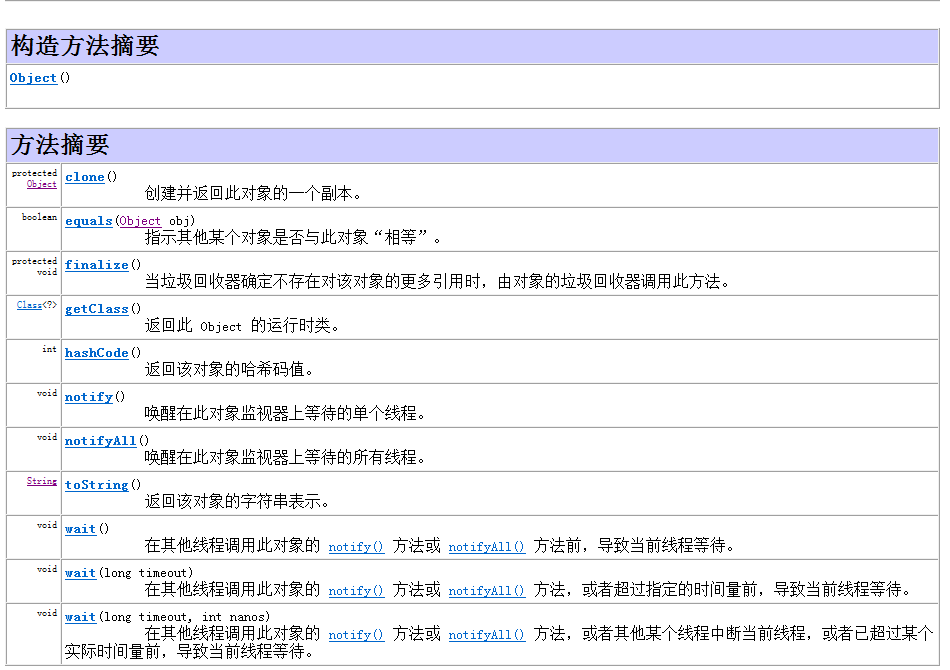Open the toString() method documentation
950x670 pixels.
96,484
